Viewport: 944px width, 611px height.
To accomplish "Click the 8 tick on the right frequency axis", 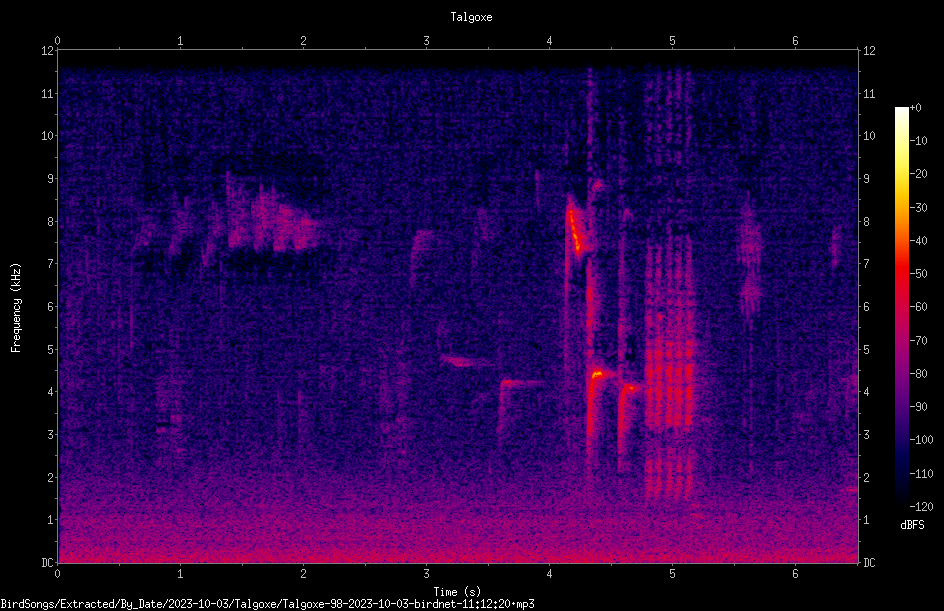I will tap(867, 222).
